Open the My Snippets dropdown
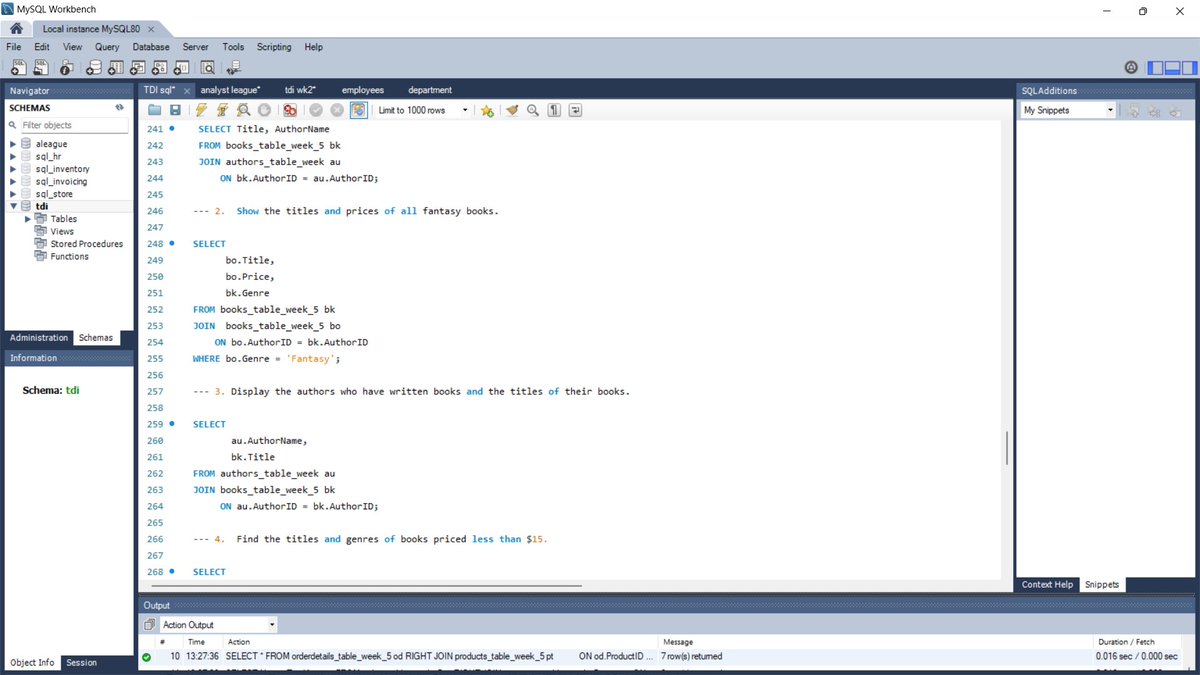Viewport: 1200px width, 675px height. click(1068, 110)
